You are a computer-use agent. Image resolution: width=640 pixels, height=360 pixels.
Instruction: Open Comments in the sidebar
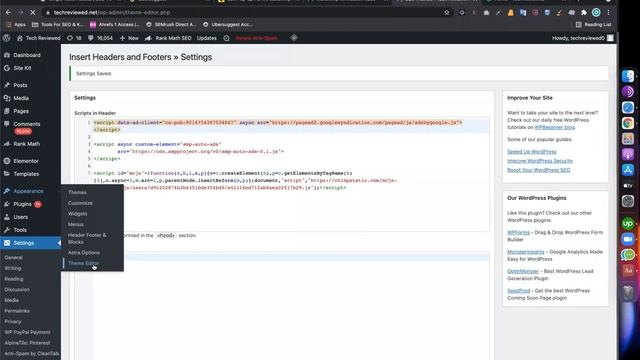(x=27, y=124)
